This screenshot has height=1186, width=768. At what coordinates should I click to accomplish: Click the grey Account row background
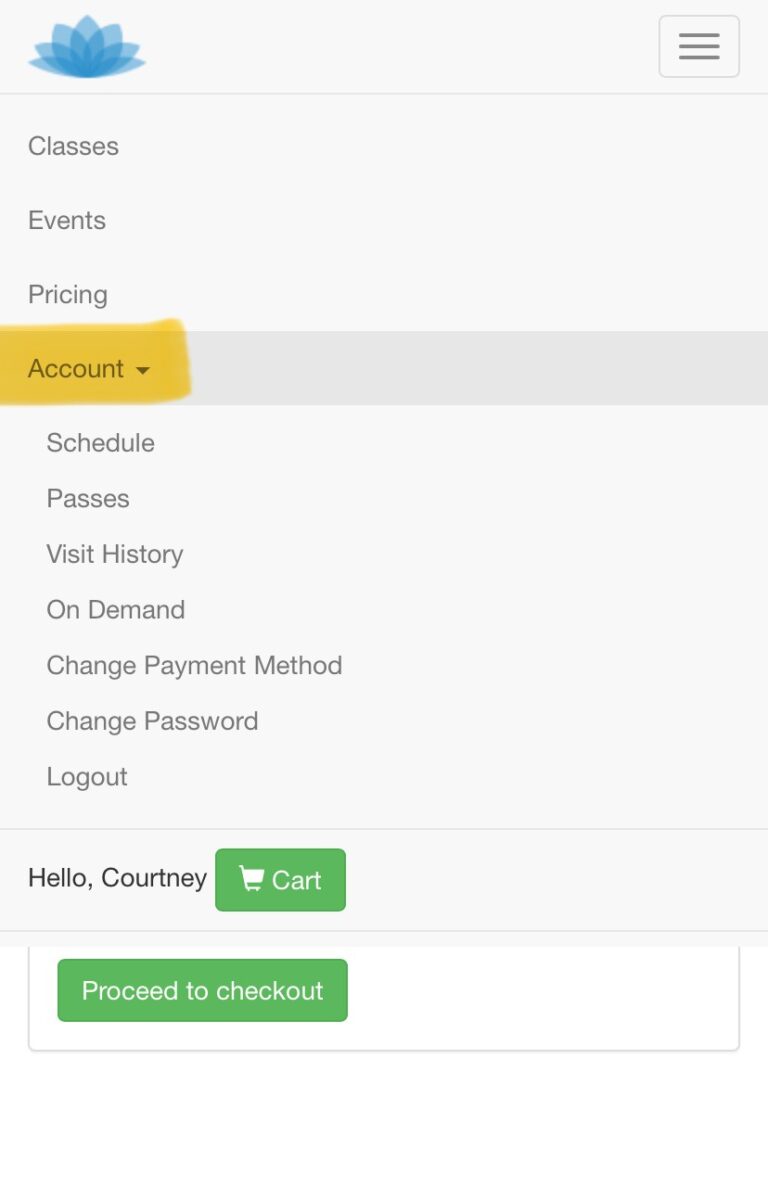click(x=480, y=368)
